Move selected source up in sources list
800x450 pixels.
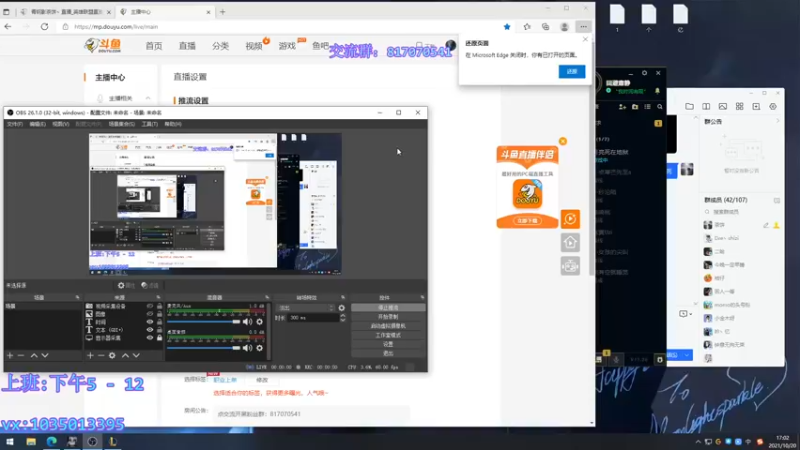tap(125, 355)
